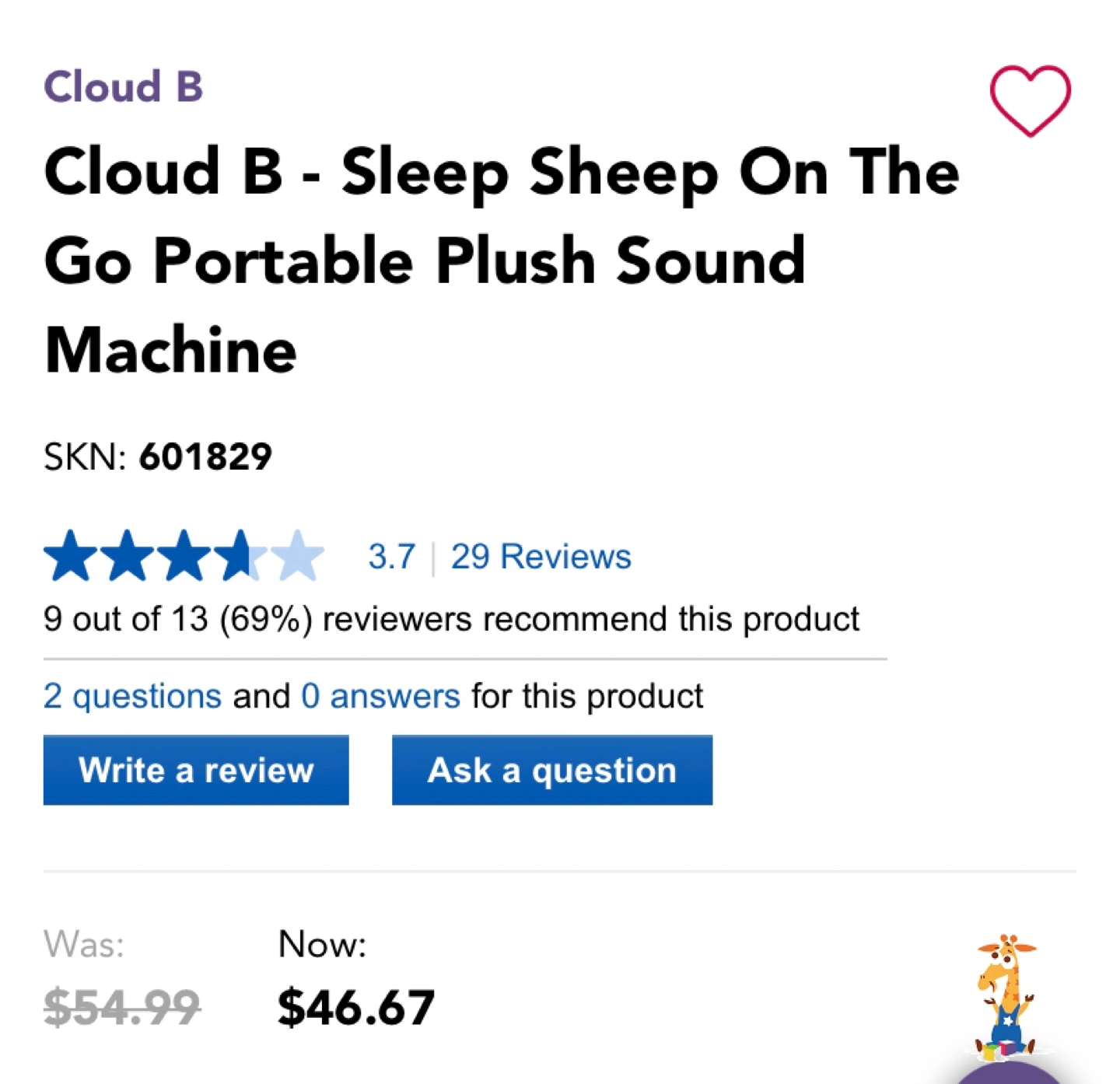Click the current price $46.67

tap(356, 1007)
